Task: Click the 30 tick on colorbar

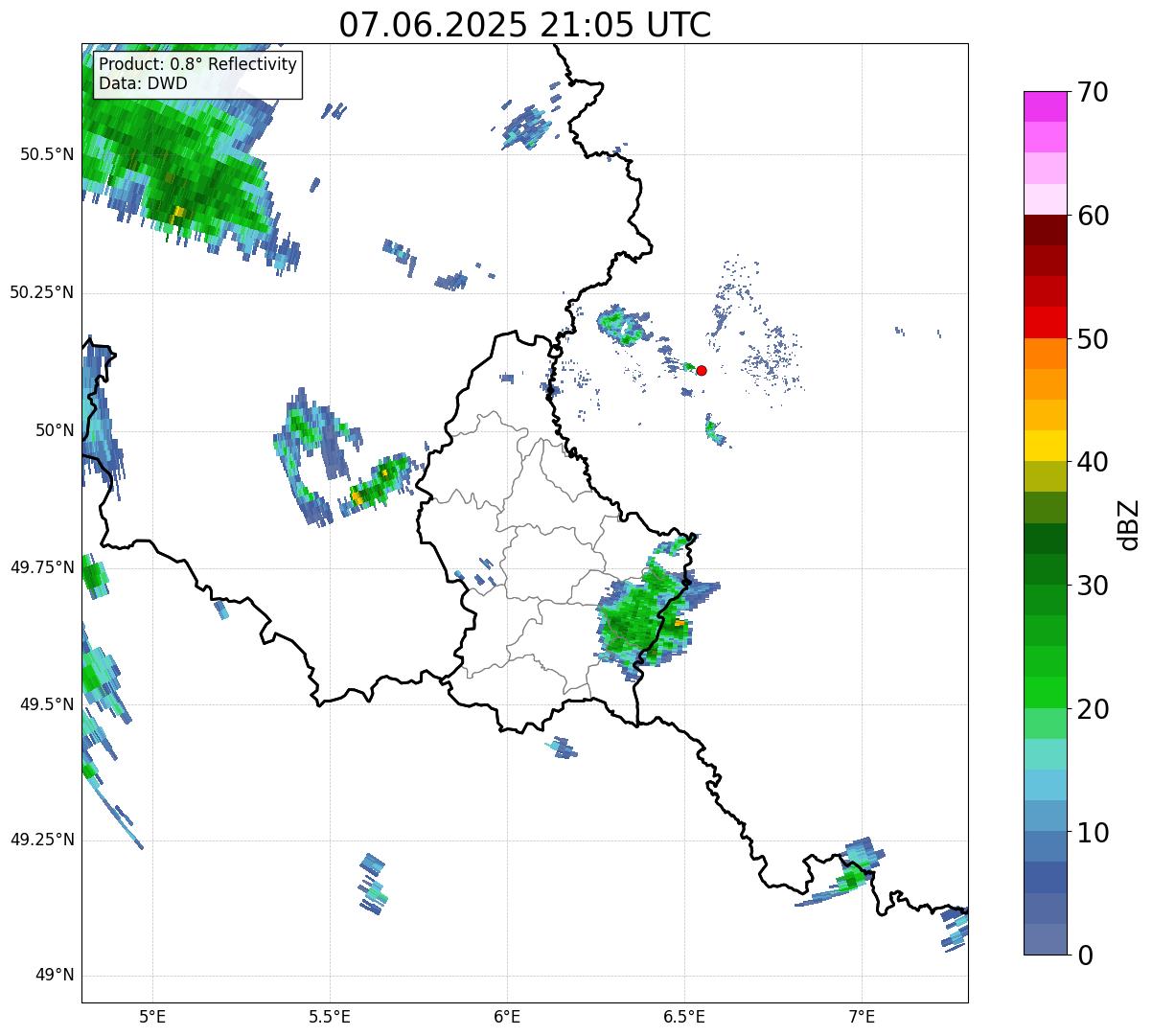Action: coord(1093,586)
